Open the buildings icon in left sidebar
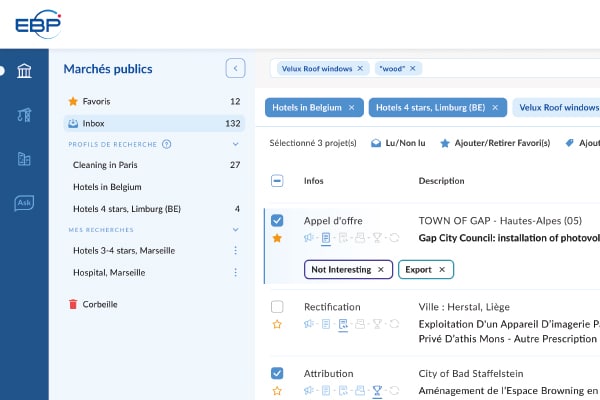The image size is (600, 400). [x=24, y=159]
